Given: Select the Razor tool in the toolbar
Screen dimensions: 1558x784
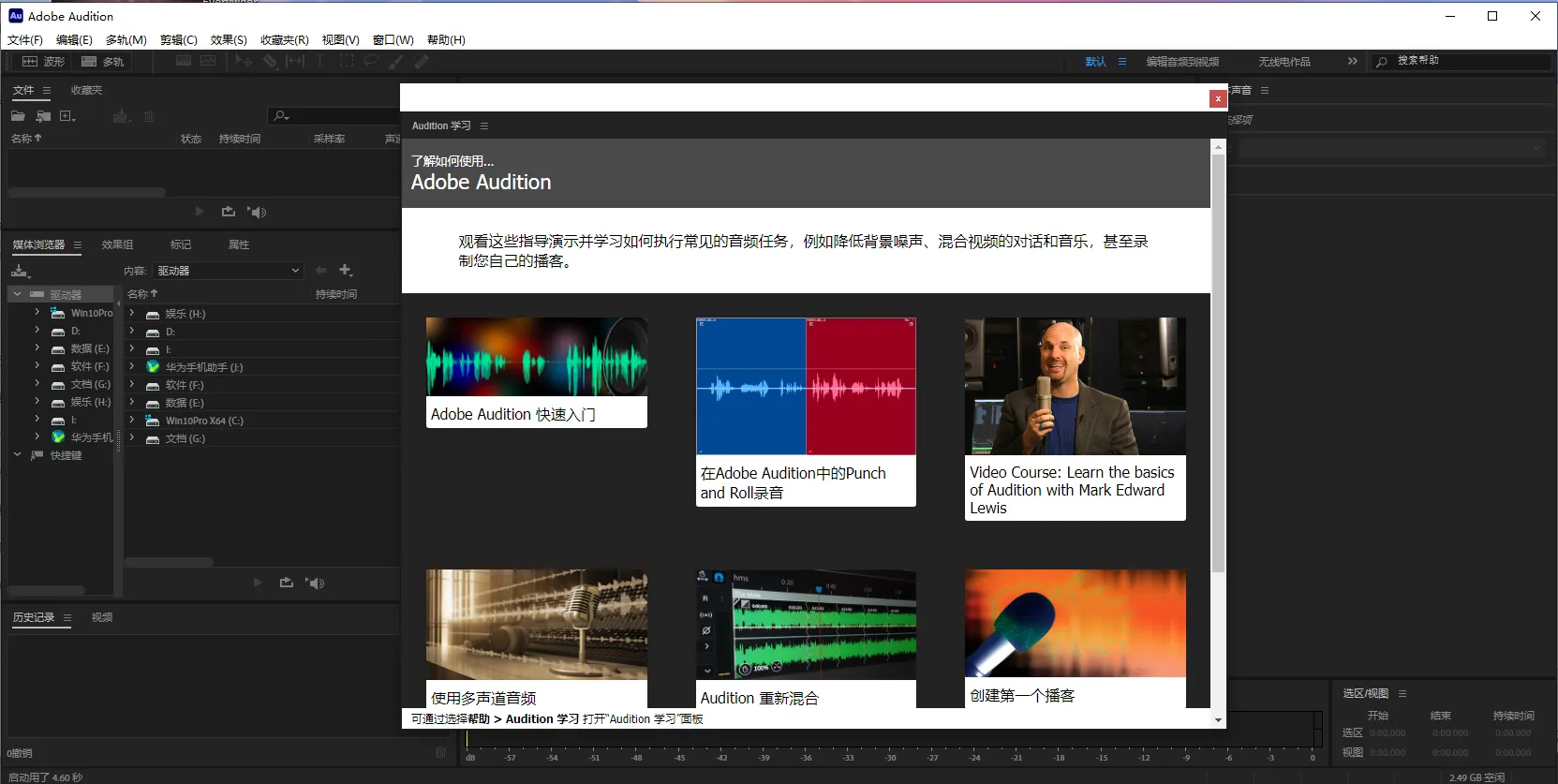Looking at the screenshot, I should point(270,61).
